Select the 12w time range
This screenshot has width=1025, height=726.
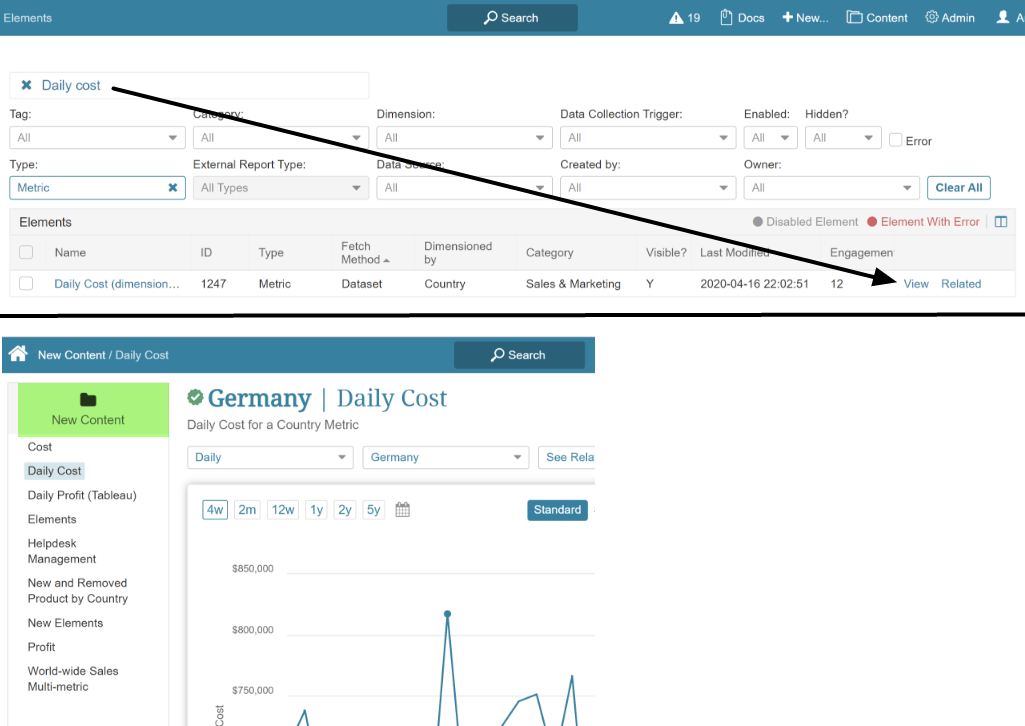283,510
